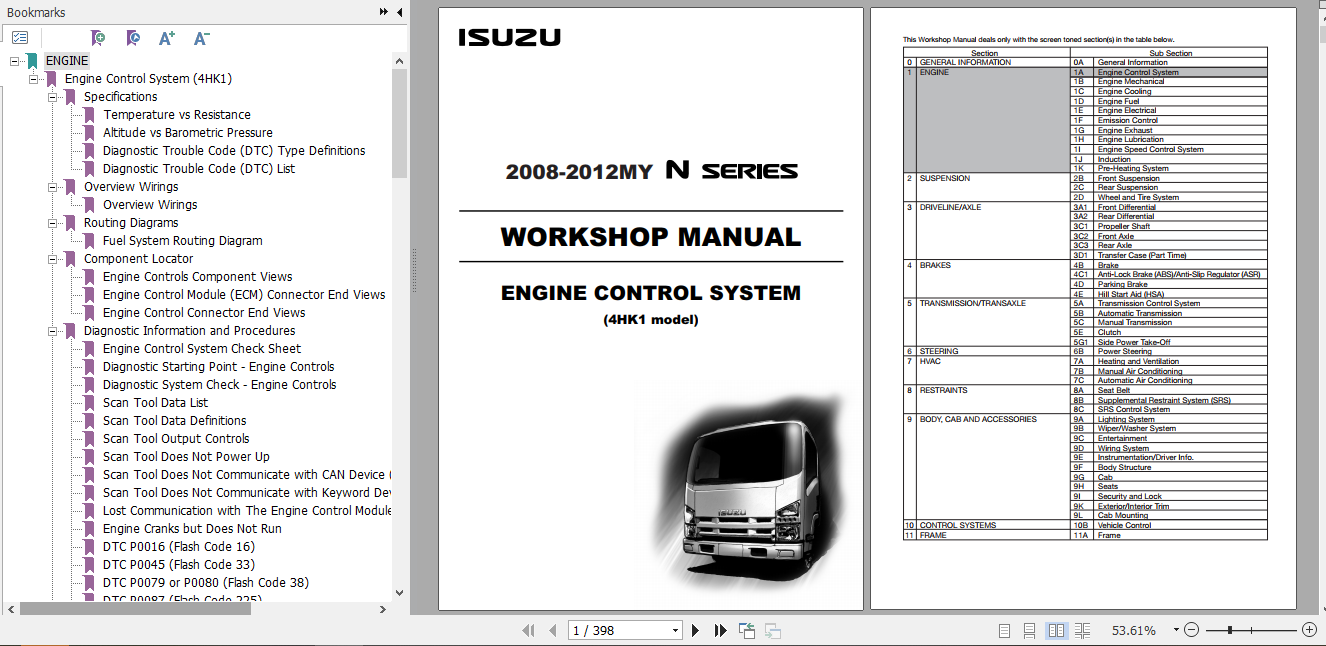Collapse the Bookmarks panel with left arrow
The image size is (1326, 646).
[x=400, y=12]
